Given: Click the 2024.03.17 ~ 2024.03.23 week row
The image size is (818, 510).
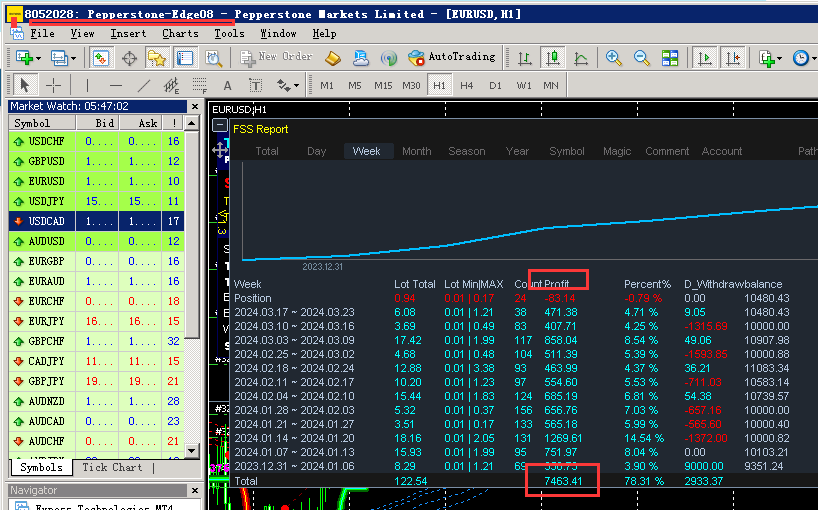Looking at the screenshot, I should pos(511,312).
